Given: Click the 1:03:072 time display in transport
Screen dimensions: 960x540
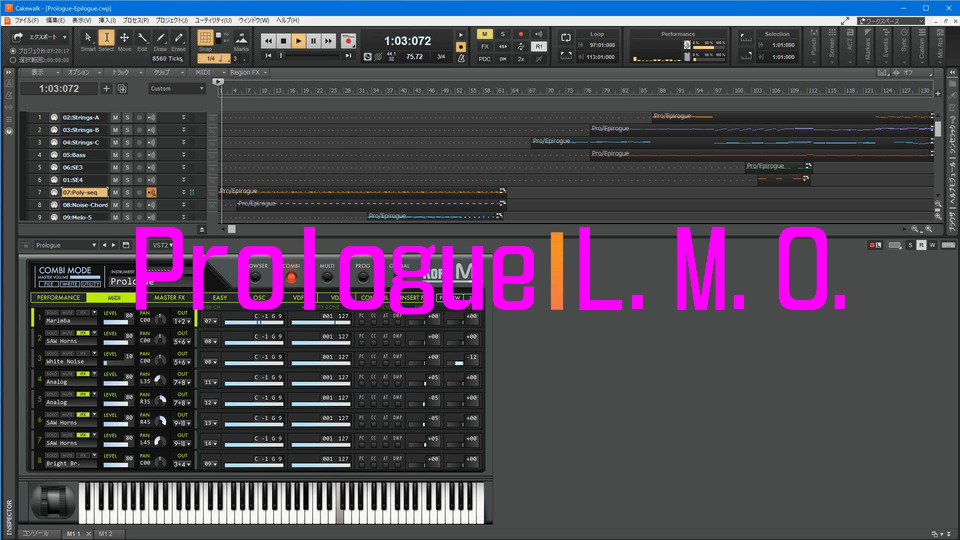Looking at the screenshot, I should pyautogui.click(x=408, y=41).
